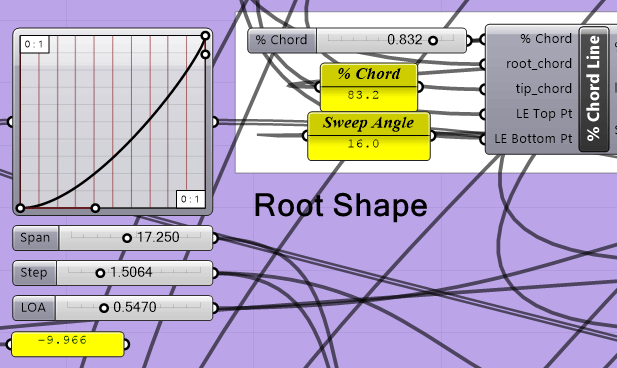Click the % Chord slider grip at 0.832
Image resolution: width=617 pixels, height=368 pixels.
coord(433,40)
